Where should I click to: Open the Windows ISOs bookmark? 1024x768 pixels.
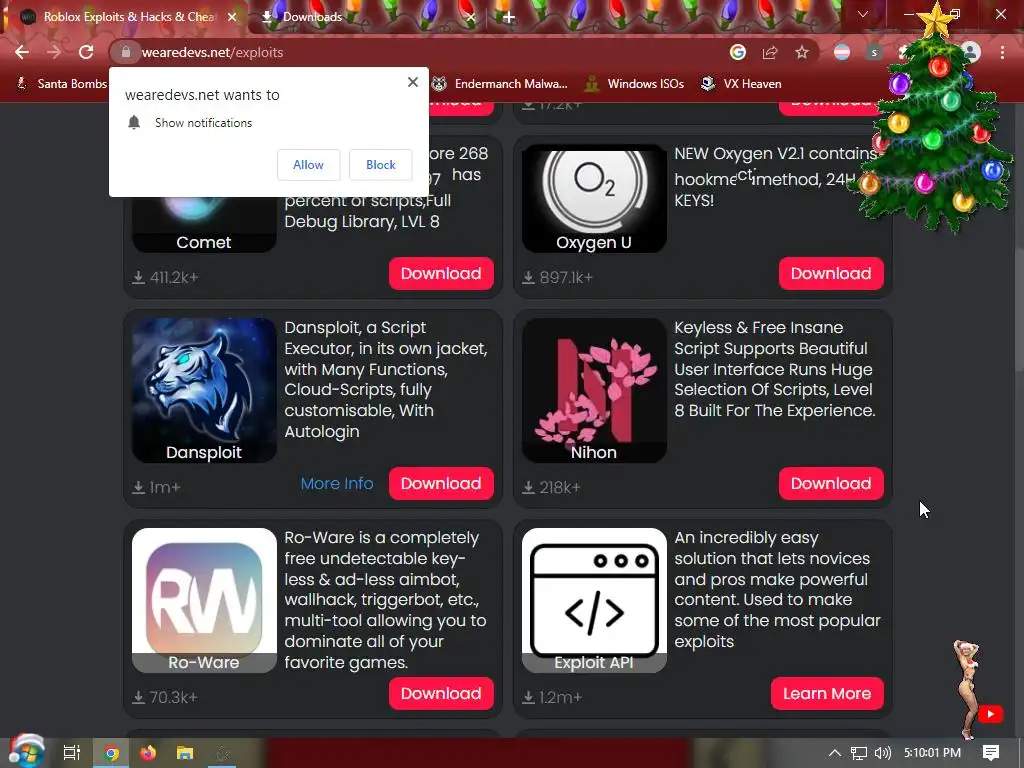(635, 84)
